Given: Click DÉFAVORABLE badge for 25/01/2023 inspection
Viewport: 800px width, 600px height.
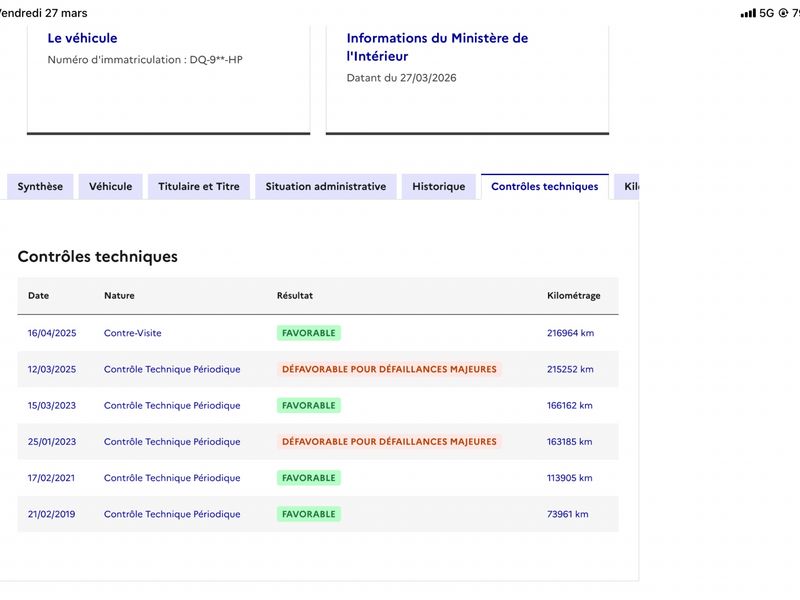Looking at the screenshot, I should [389, 442].
